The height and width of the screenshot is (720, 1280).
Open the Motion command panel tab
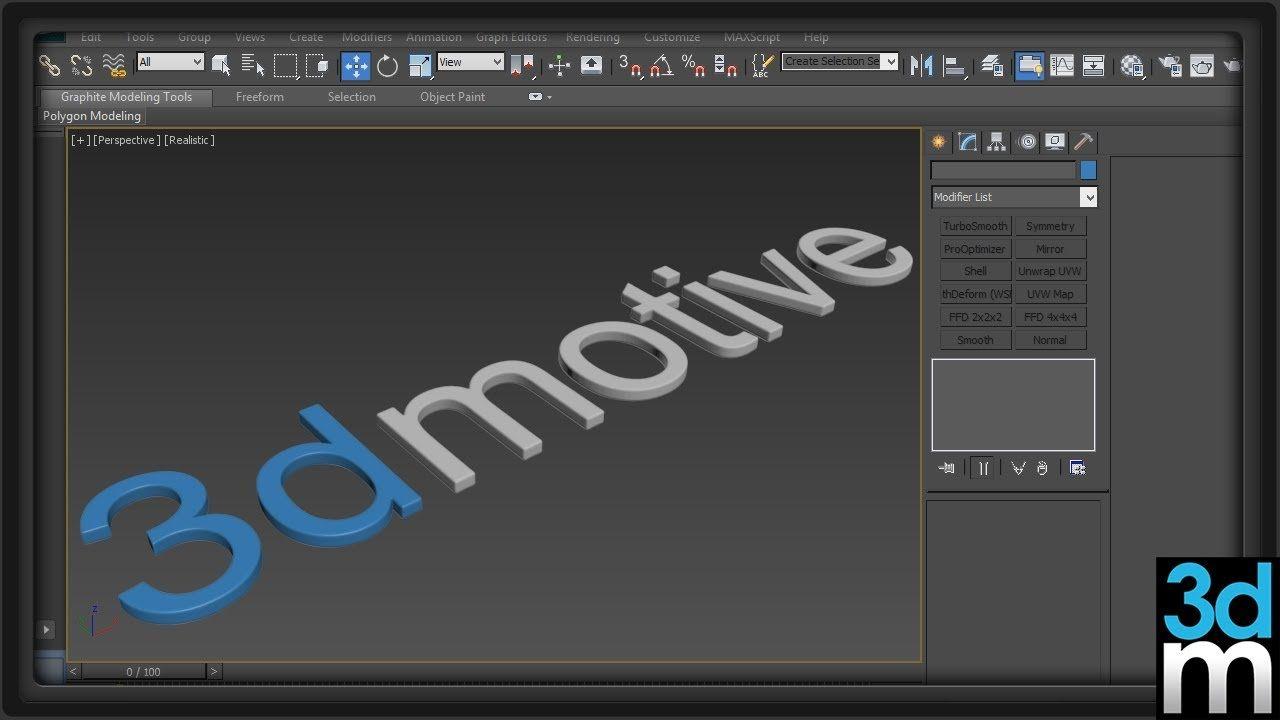coord(1027,142)
